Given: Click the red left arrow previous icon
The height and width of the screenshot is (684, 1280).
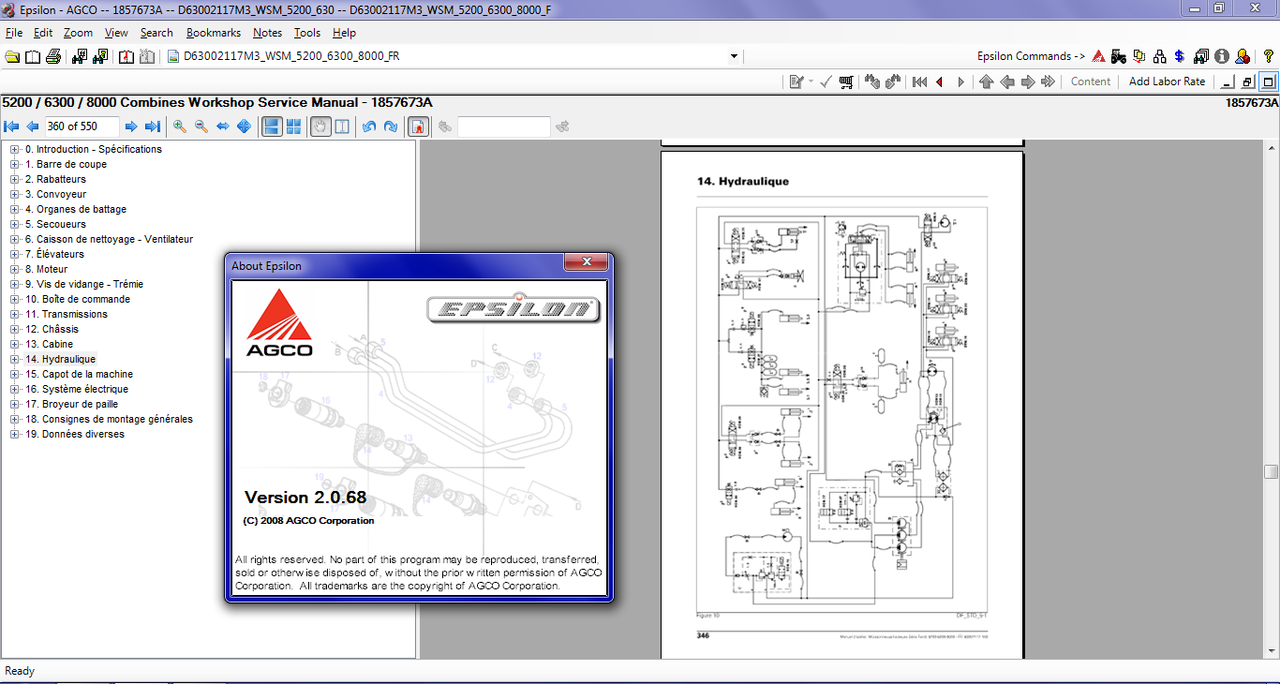Looking at the screenshot, I should 940,82.
